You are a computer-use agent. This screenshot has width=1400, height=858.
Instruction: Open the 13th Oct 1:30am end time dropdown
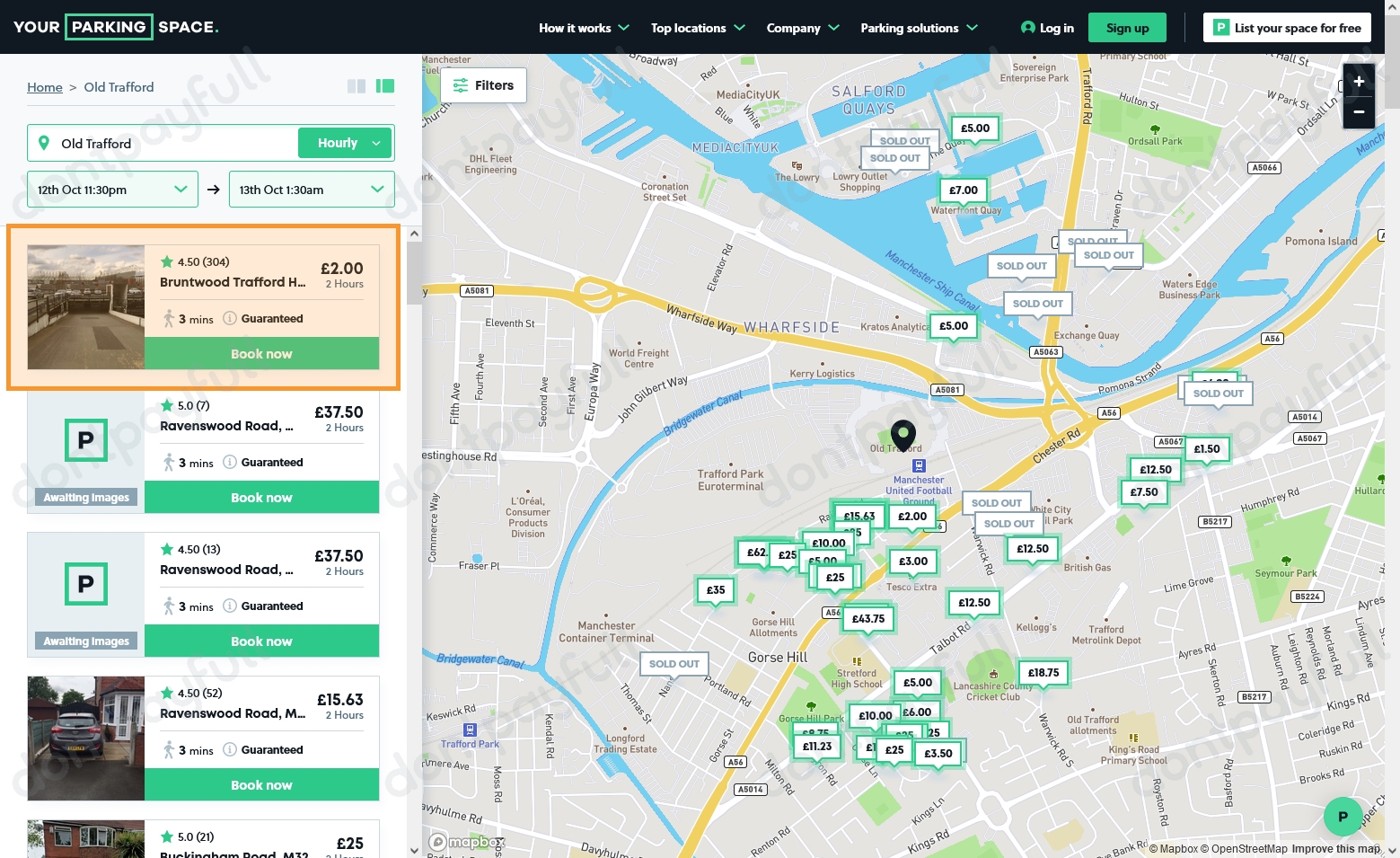[312, 190]
